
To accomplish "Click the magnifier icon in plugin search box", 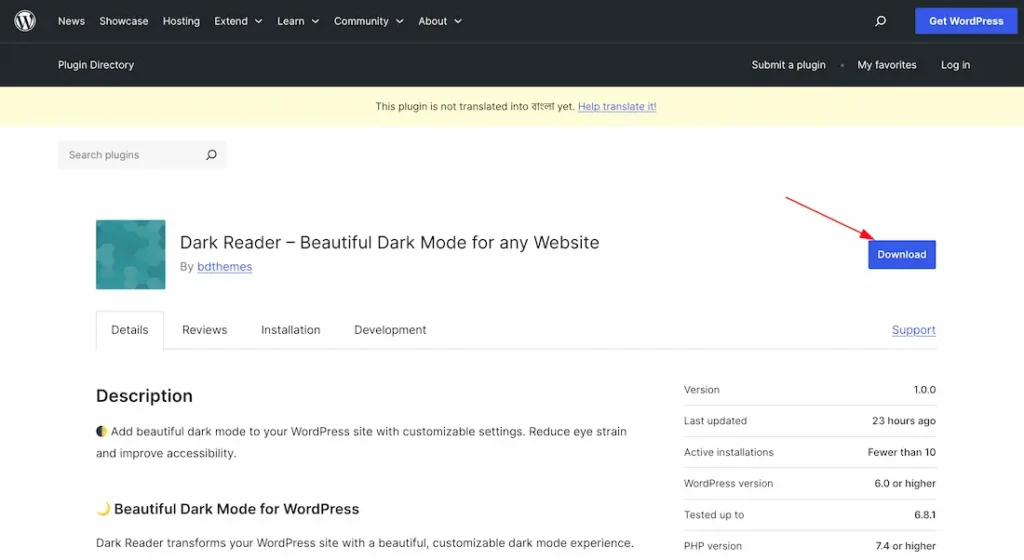I will coord(211,155).
